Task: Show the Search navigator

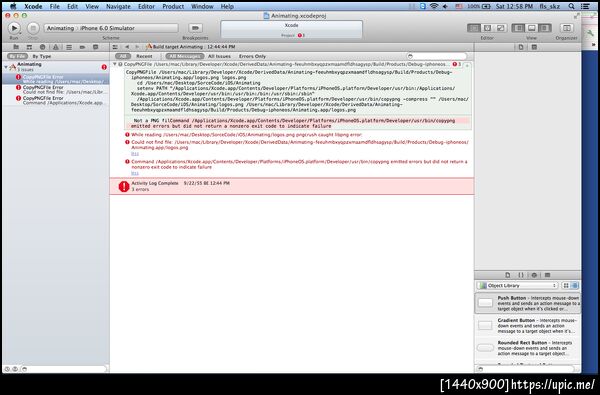Action: 42,47
